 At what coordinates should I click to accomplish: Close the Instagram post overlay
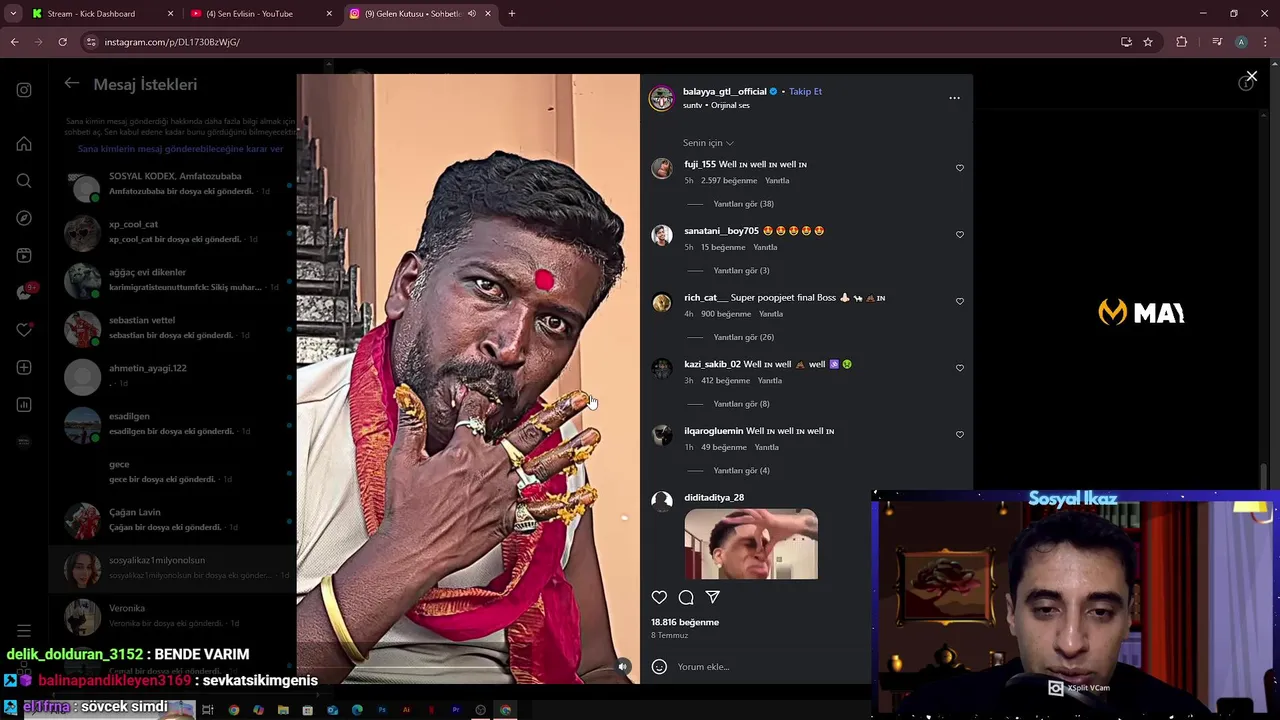1251,76
